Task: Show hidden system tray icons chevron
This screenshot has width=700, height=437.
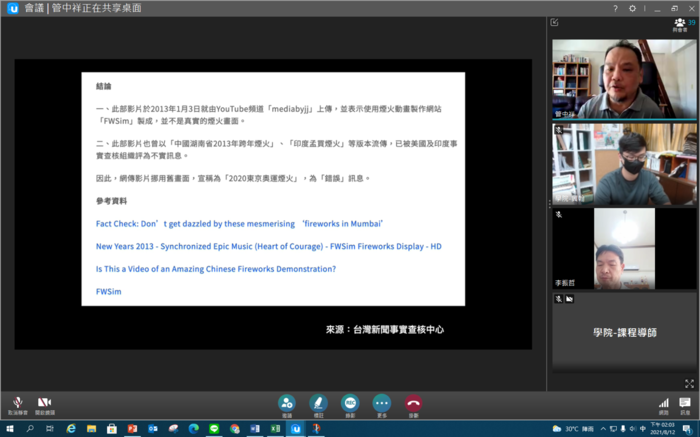Action: click(603, 429)
